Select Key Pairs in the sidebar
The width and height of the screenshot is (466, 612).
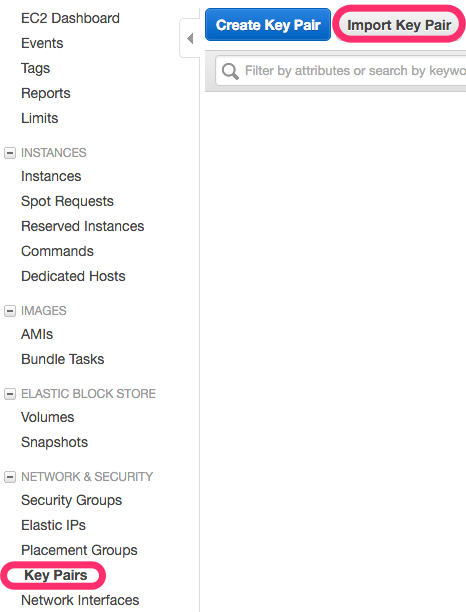click(x=55, y=575)
